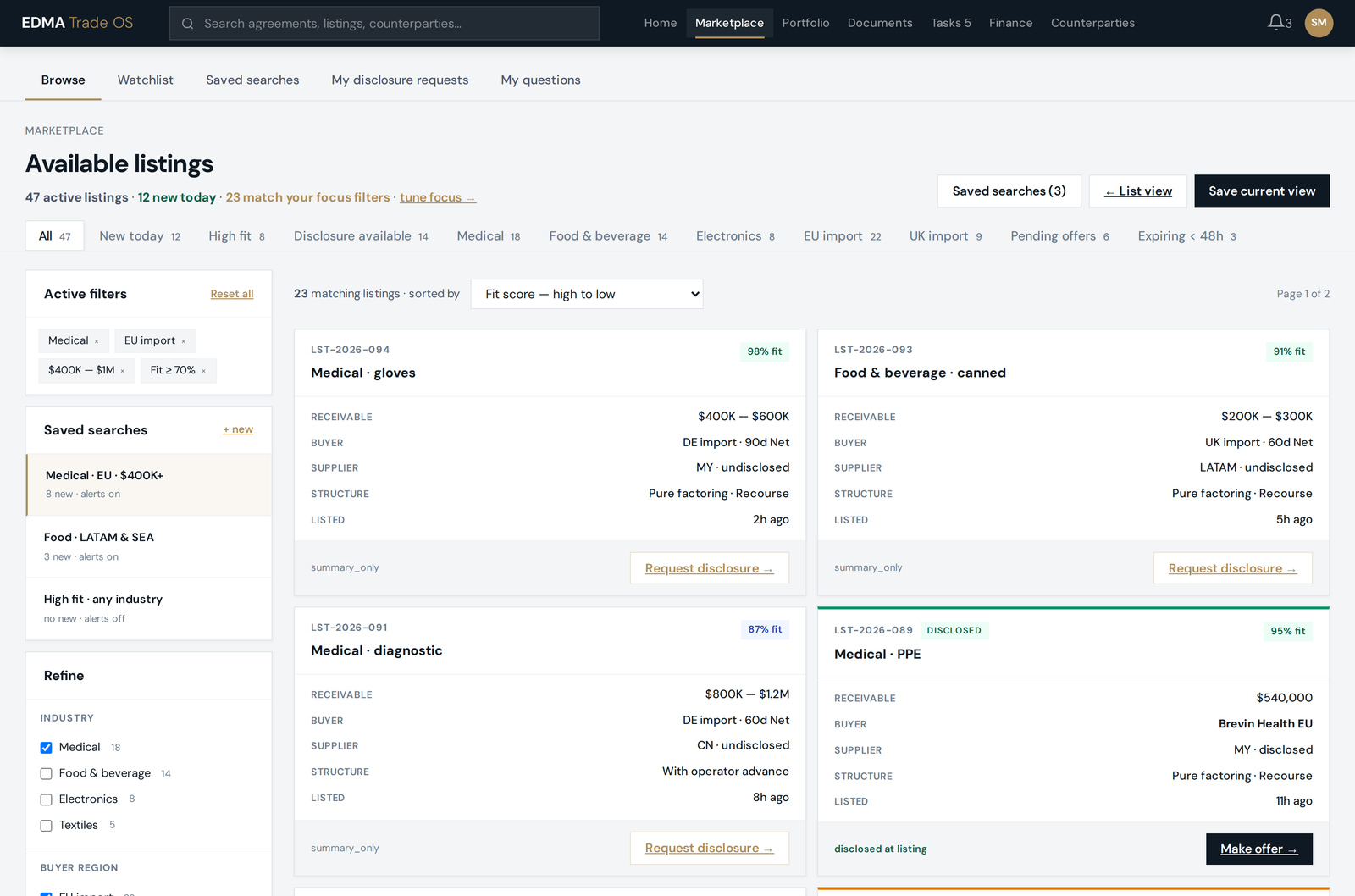This screenshot has height=896, width=1355.
Task: Remove the Medical active filter chip
Action: 97,341
